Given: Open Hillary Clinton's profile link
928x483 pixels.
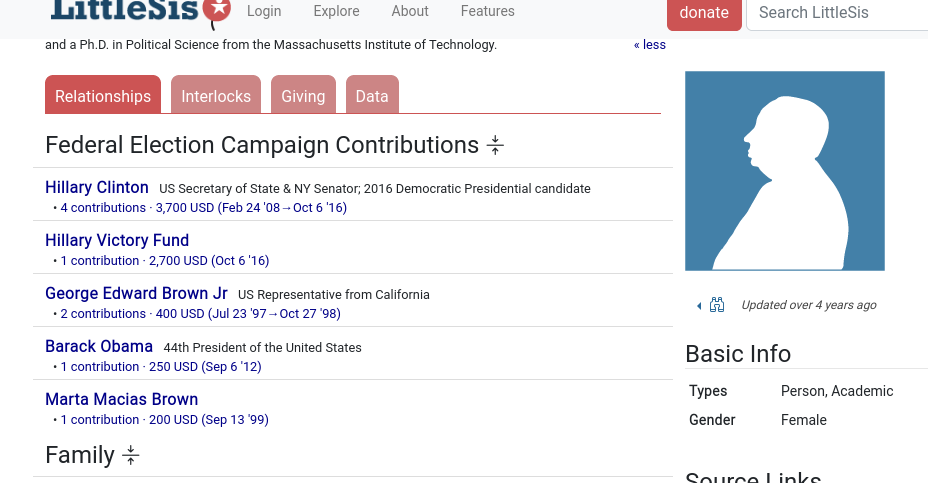Looking at the screenshot, I should (x=97, y=188).
